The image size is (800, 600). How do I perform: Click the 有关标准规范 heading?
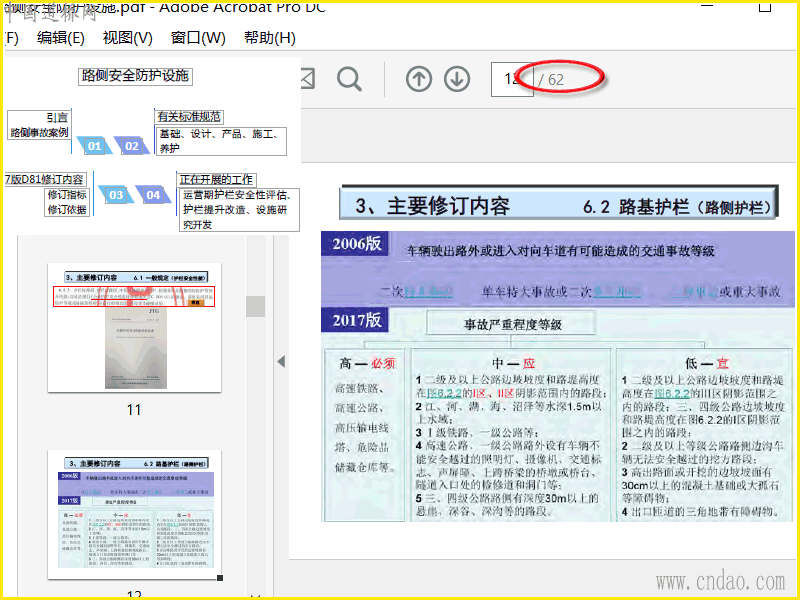(189, 117)
